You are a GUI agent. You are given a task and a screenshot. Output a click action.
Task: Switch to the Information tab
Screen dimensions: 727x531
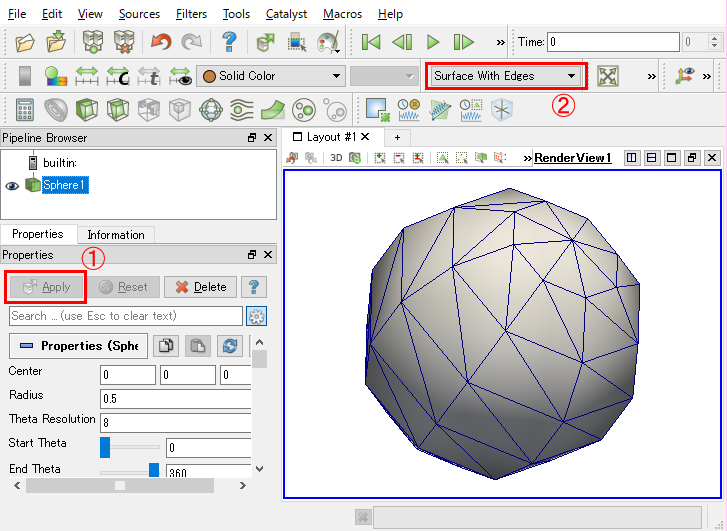(116, 235)
